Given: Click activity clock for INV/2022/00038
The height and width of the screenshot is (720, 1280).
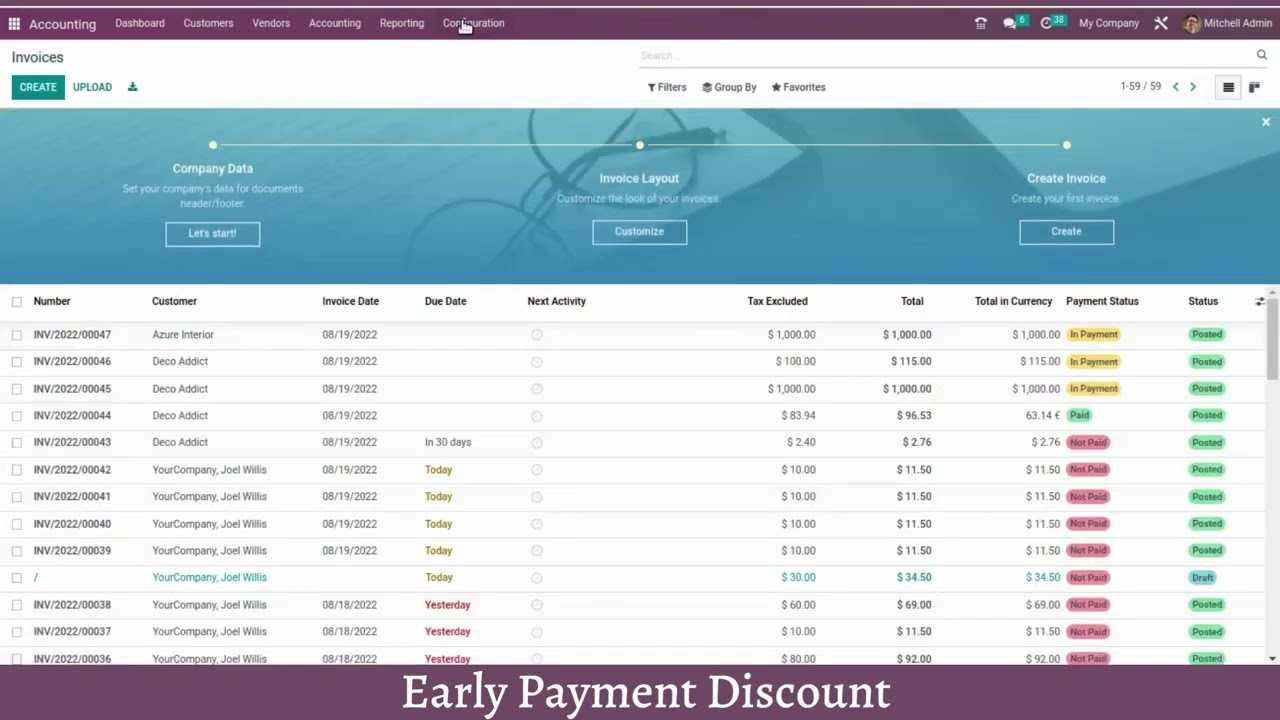Looking at the screenshot, I should click(x=537, y=605).
